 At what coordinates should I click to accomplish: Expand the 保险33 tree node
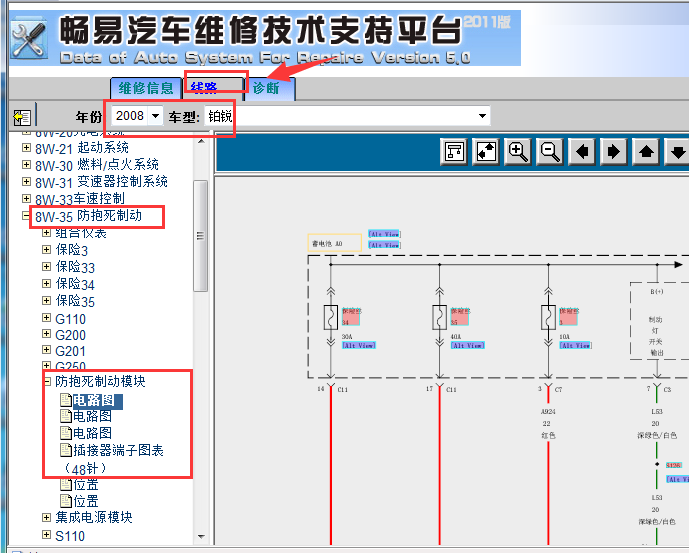coord(46,266)
